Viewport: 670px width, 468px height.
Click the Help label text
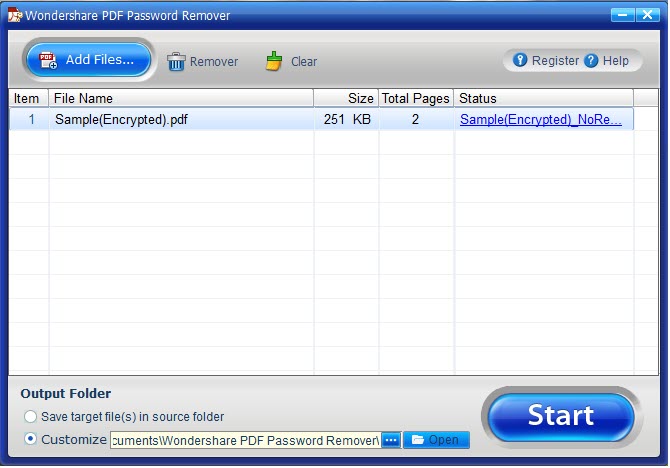click(x=615, y=61)
